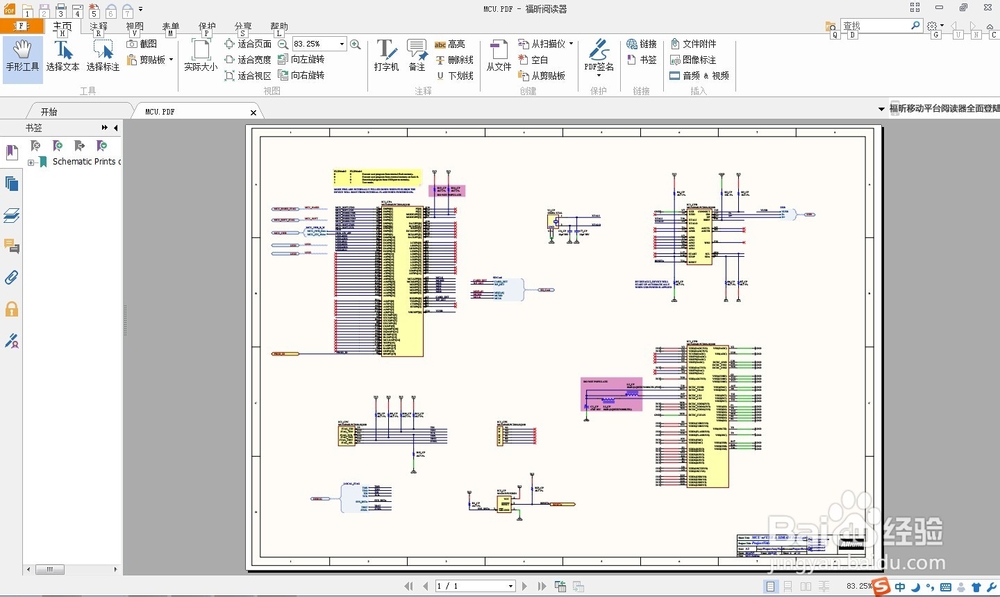Image resolution: width=1000 pixels, height=597 pixels.
Task: Take a snapshot with 截图
Action: click(142, 44)
